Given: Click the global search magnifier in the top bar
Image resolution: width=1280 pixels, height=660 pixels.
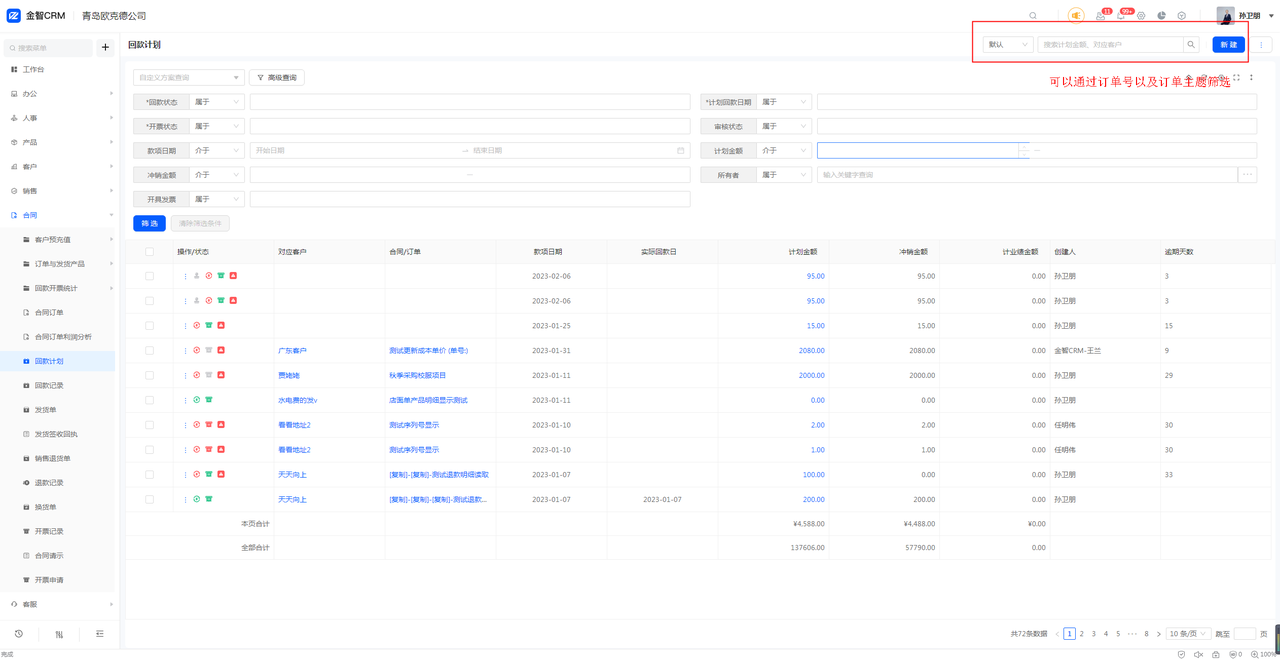Looking at the screenshot, I should [x=1033, y=16].
